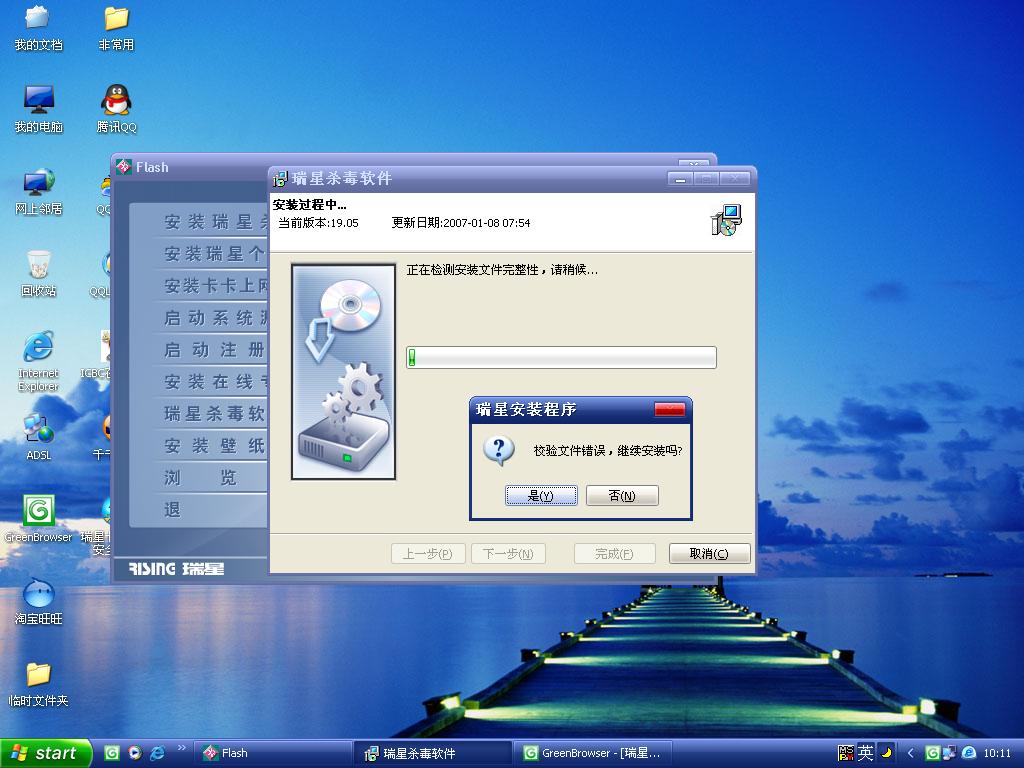Select 我的电脑 desktop icon
The image size is (1024, 768).
coord(38,108)
